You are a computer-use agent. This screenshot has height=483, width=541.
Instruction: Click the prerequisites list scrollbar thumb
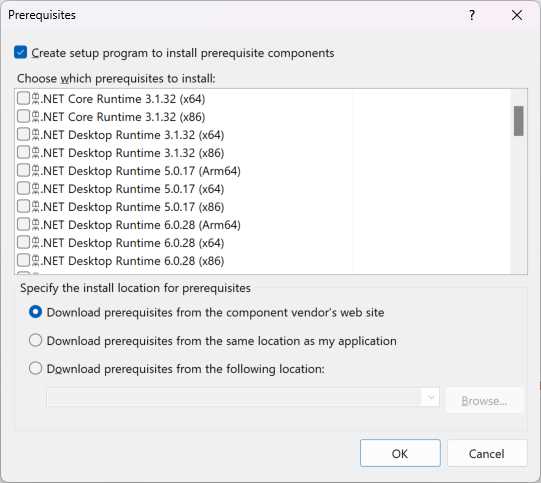pos(518,121)
